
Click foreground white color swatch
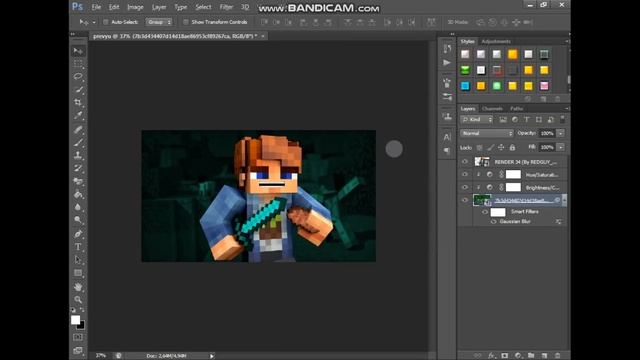click(x=75, y=320)
